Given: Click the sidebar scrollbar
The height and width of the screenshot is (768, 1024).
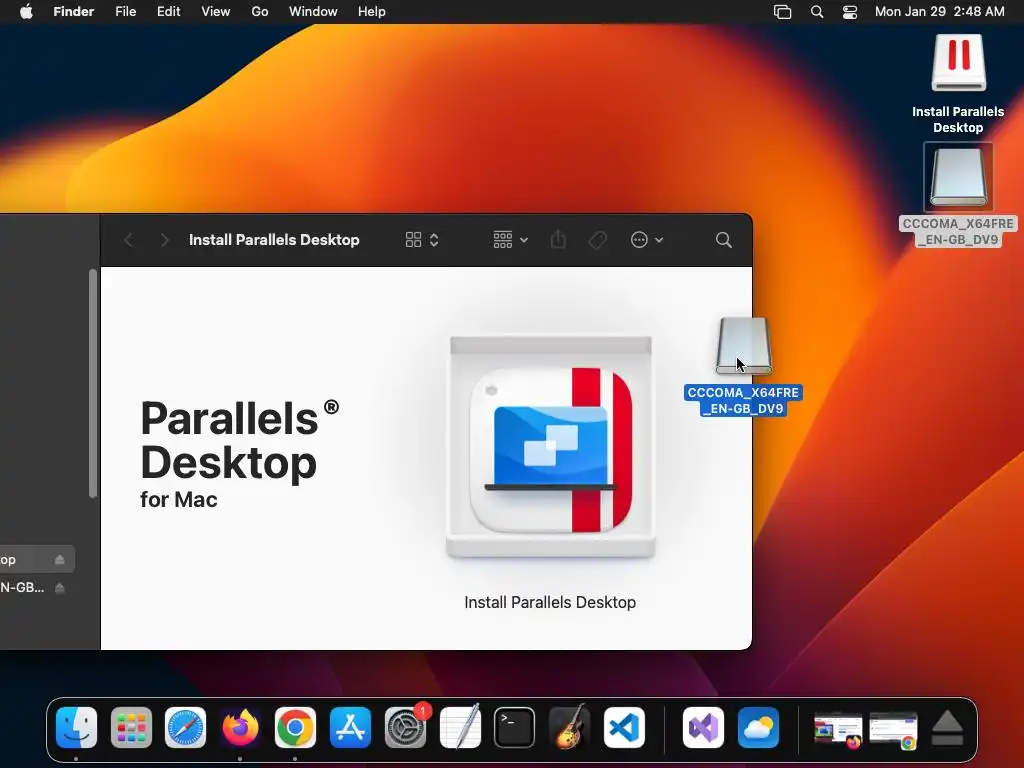Looking at the screenshot, I should [x=93, y=384].
